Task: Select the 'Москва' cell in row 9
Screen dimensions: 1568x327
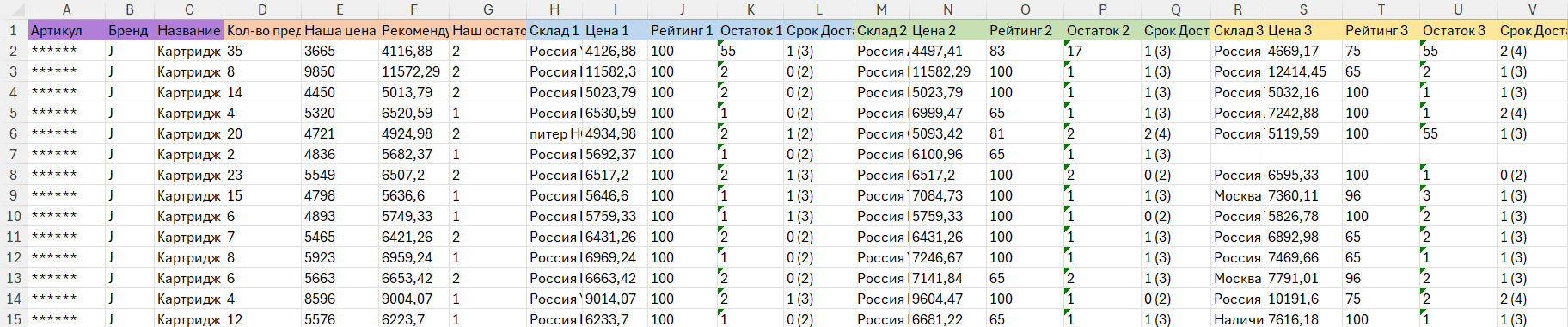Action: click(1238, 195)
